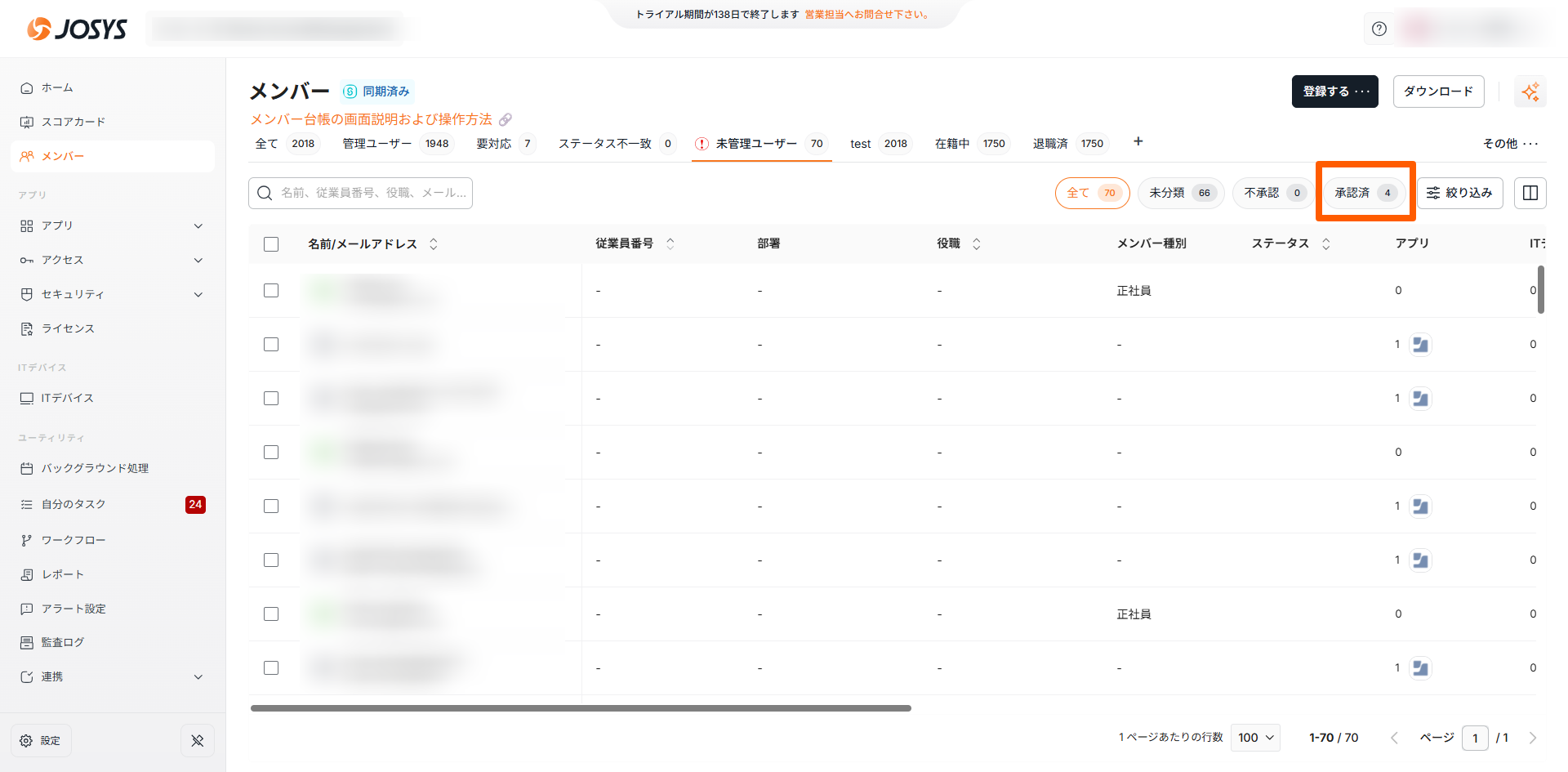Click the help question mark icon
The height and width of the screenshot is (772, 1568).
1379,29
